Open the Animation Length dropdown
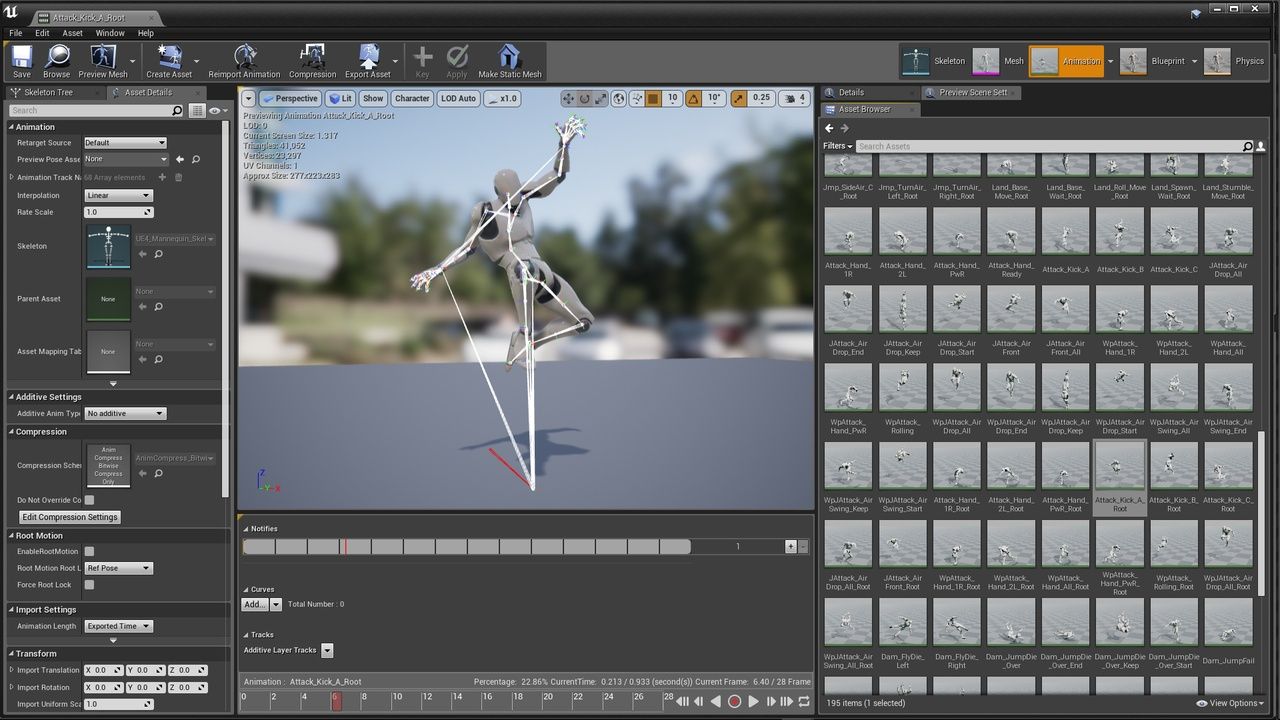Screen dimensions: 1280x720 (x=118, y=626)
